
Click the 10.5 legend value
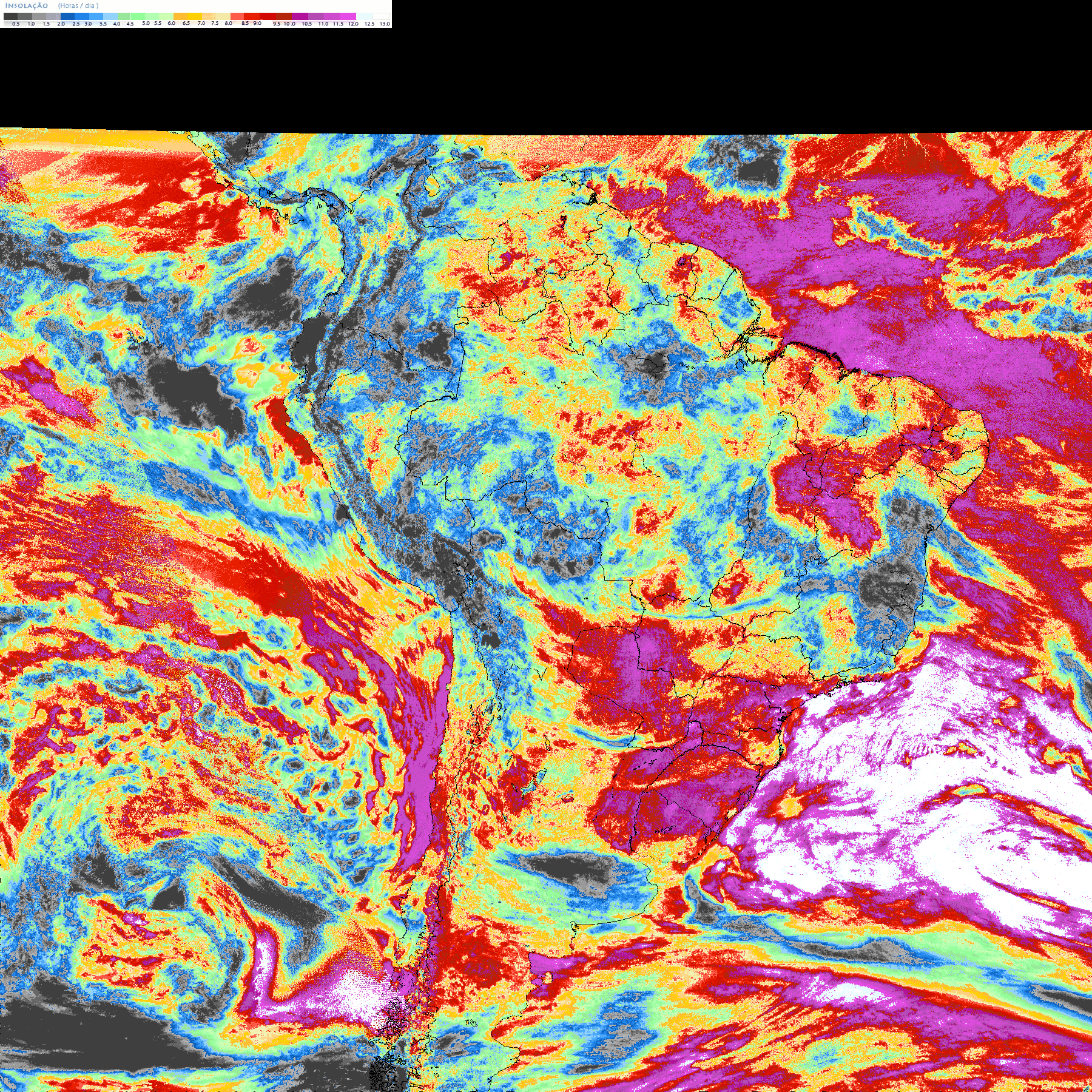coord(307,24)
